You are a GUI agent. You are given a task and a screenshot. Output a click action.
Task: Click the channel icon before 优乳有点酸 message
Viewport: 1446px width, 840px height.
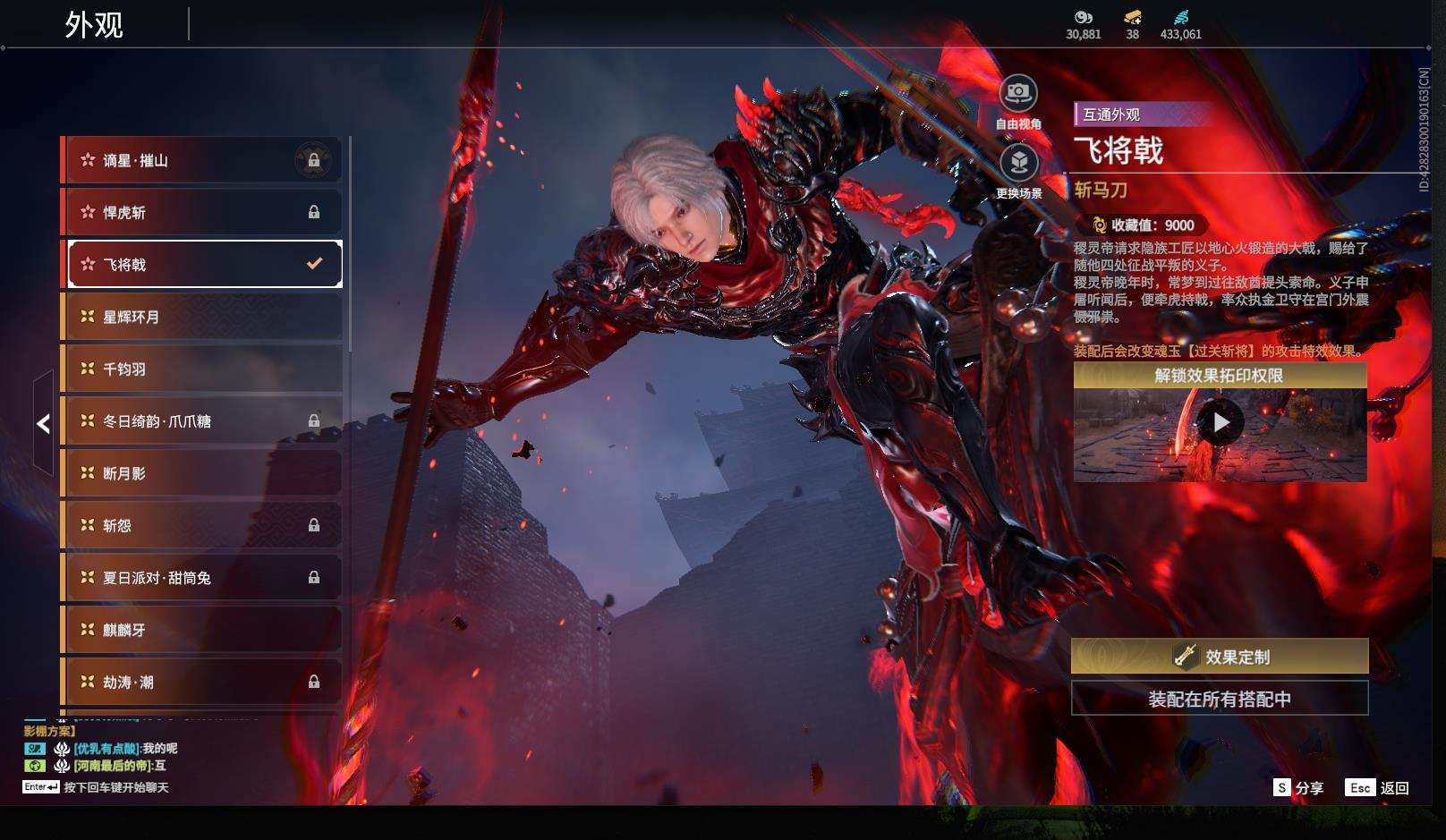point(34,749)
